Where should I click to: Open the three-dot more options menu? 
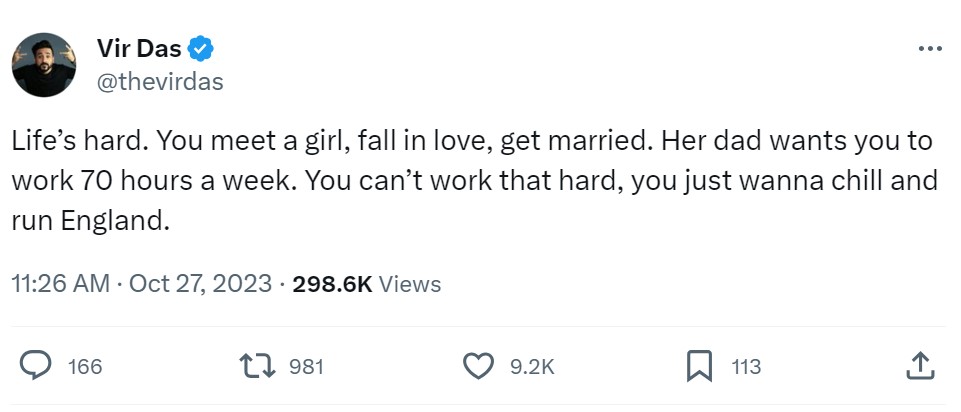point(929,47)
